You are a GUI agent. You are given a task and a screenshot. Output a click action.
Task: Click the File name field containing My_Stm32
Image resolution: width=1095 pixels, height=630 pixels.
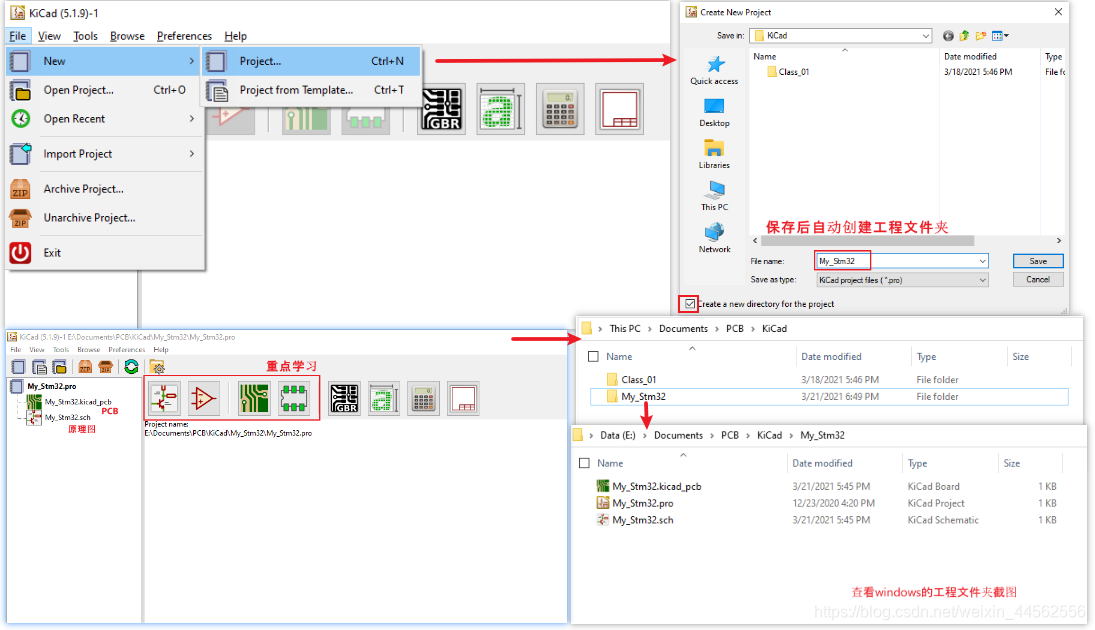(x=902, y=261)
